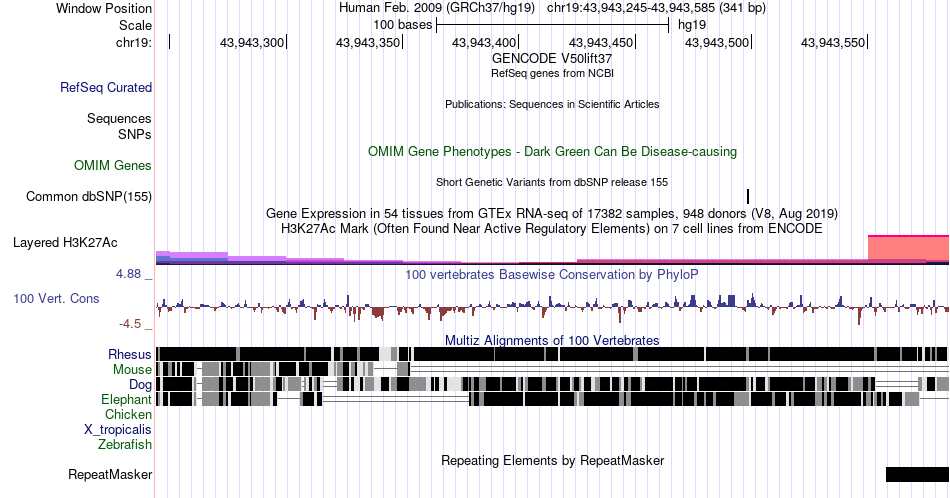Click the 43,943,550 ruler position
Image resolution: width=950 pixels, height=498 pixels.
click(x=833, y=42)
